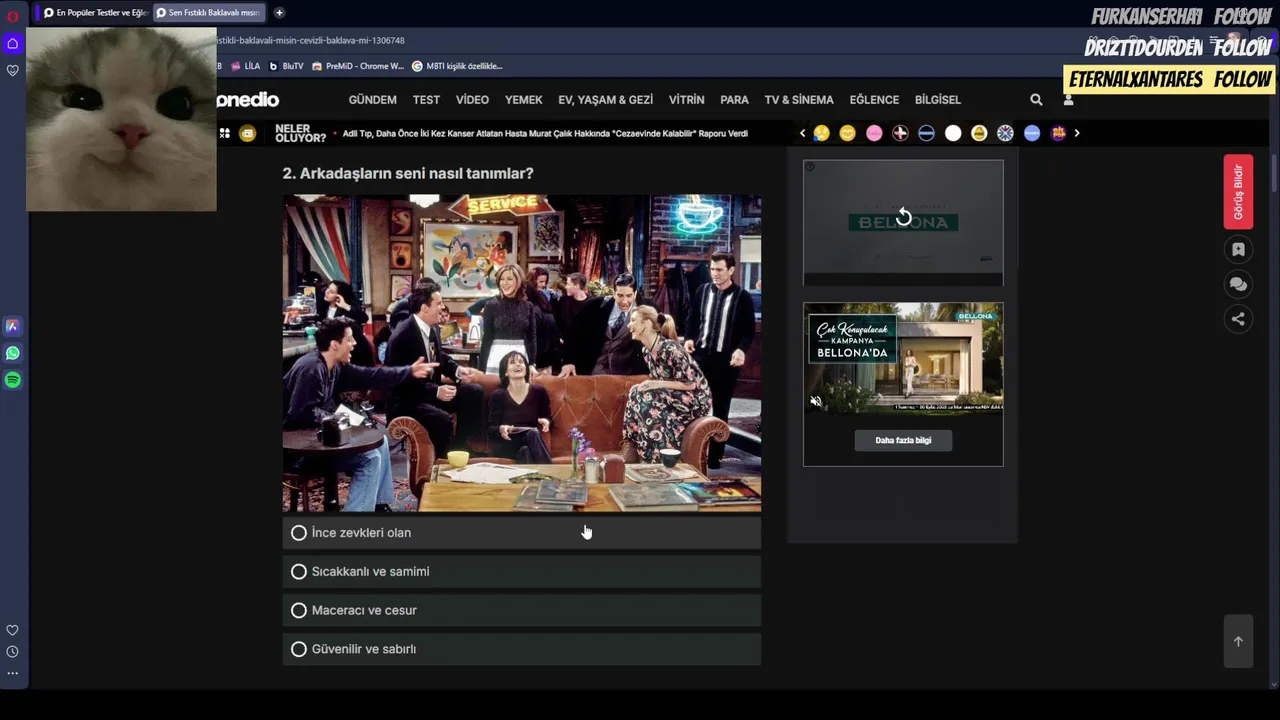Image resolution: width=1280 pixels, height=720 pixels.
Task: Select answer Güvenilir ve sabırlı
Action: point(521,649)
